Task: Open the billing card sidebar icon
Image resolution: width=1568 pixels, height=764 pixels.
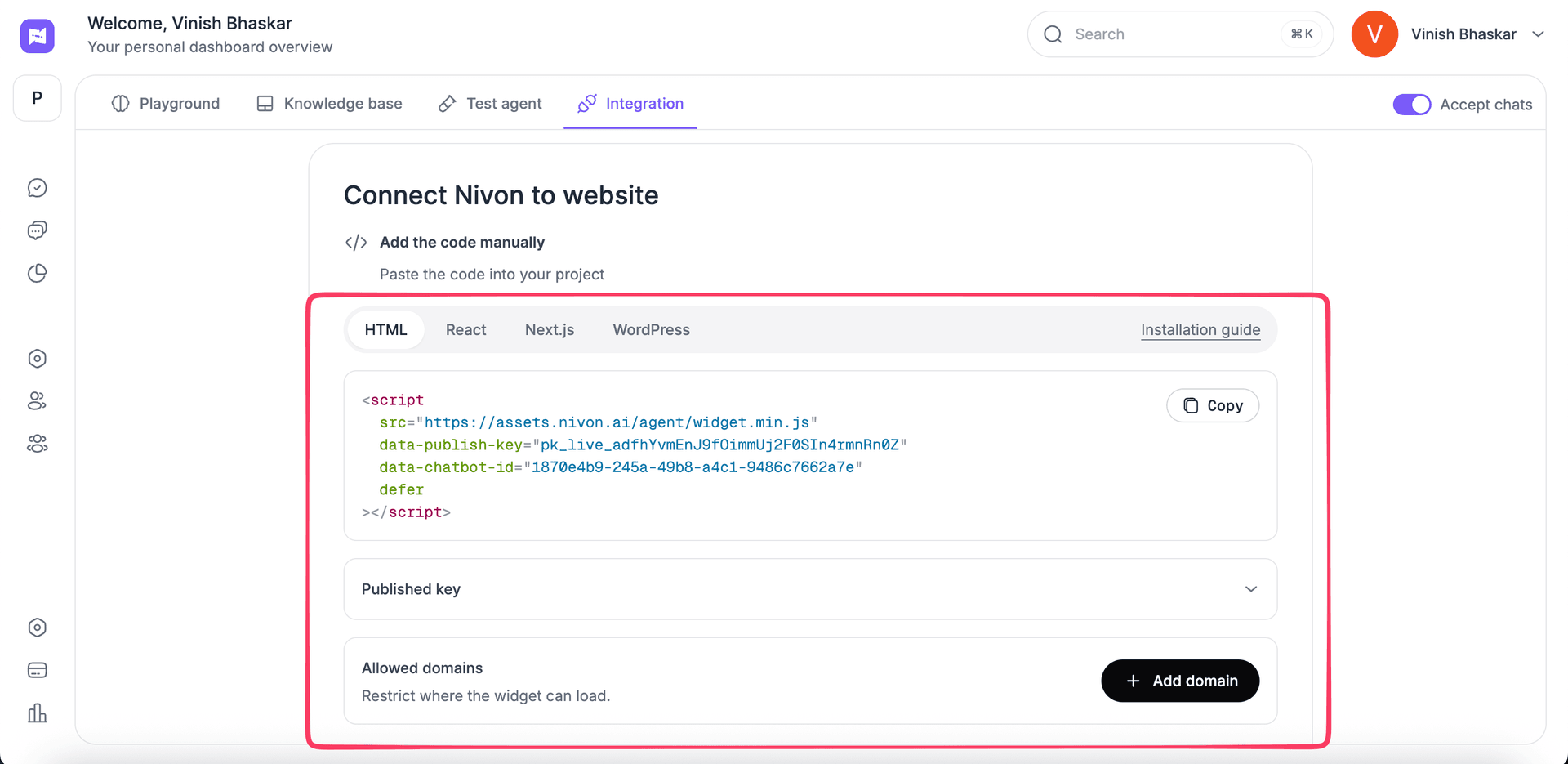Action: 37,670
